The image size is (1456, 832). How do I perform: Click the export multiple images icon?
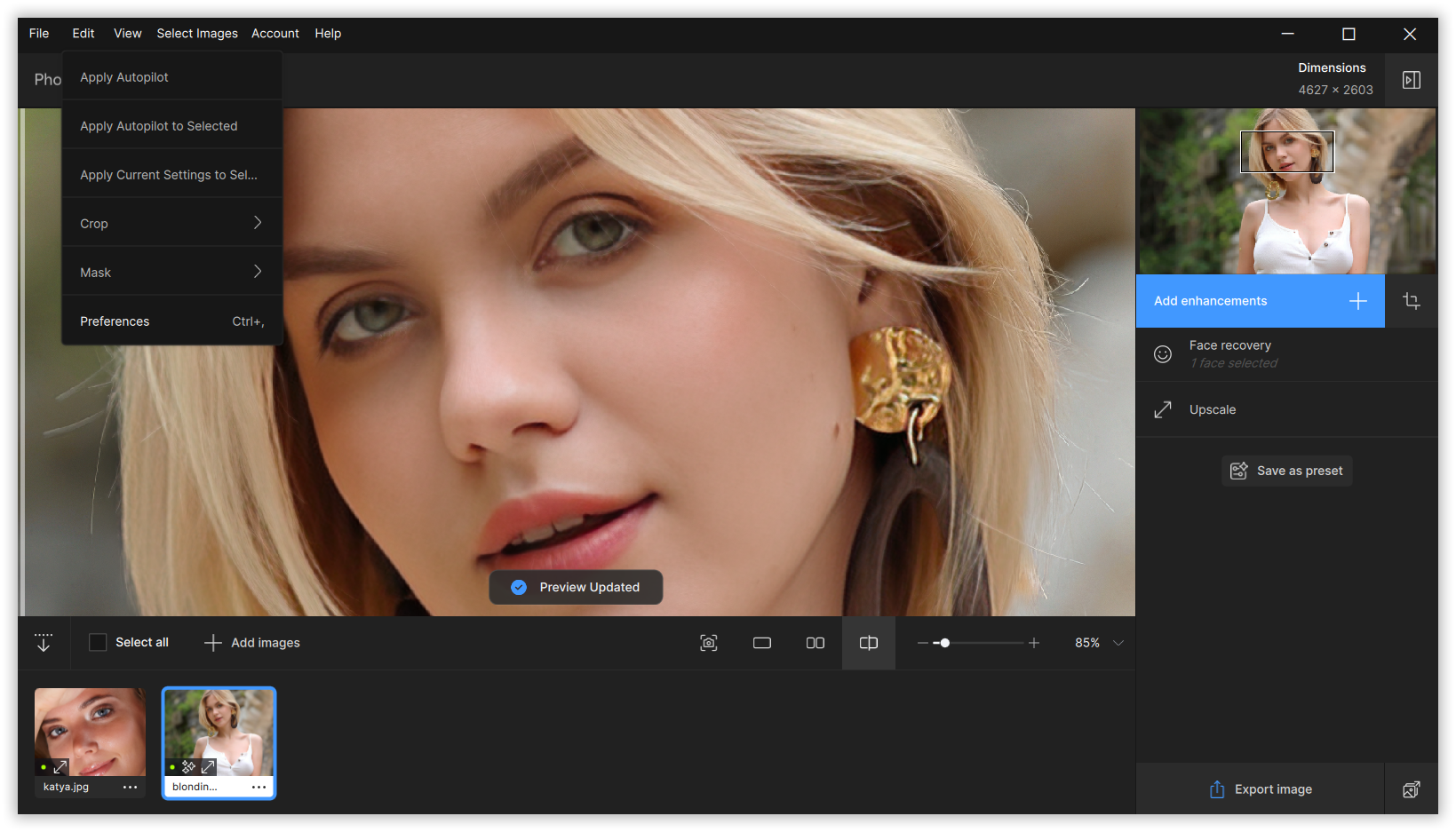(x=1411, y=789)
